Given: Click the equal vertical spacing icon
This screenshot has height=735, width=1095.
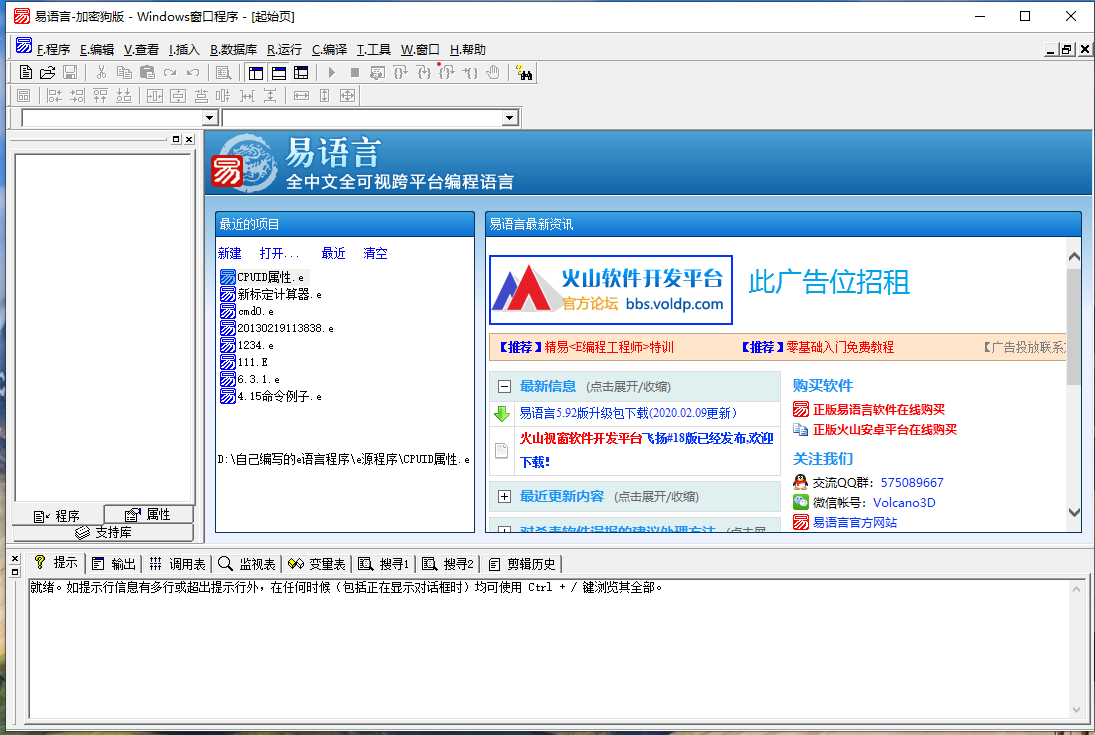Looking at the screenshot, I should [270, 96].
